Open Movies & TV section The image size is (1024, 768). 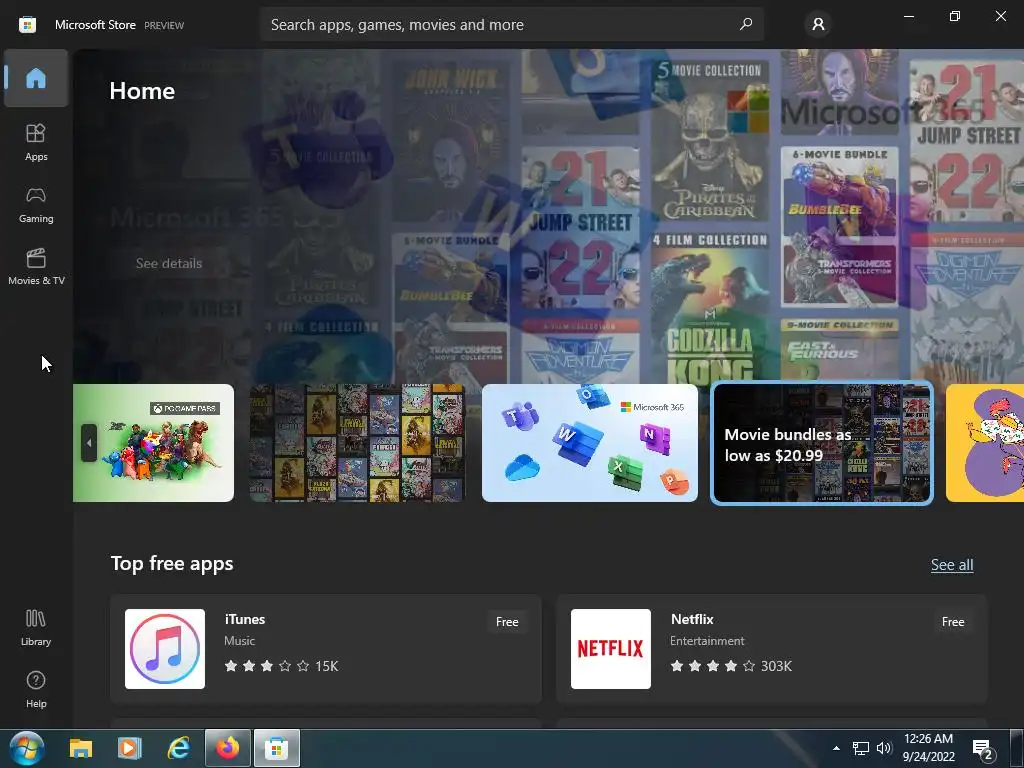click(x=36, y=266)
